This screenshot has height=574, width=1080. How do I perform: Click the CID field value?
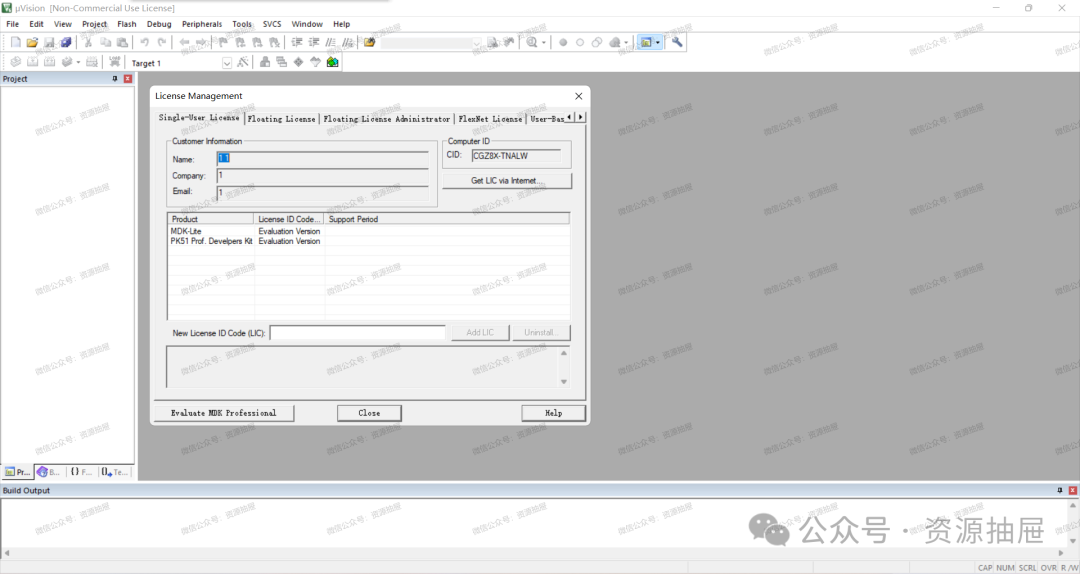pos(516,156)
